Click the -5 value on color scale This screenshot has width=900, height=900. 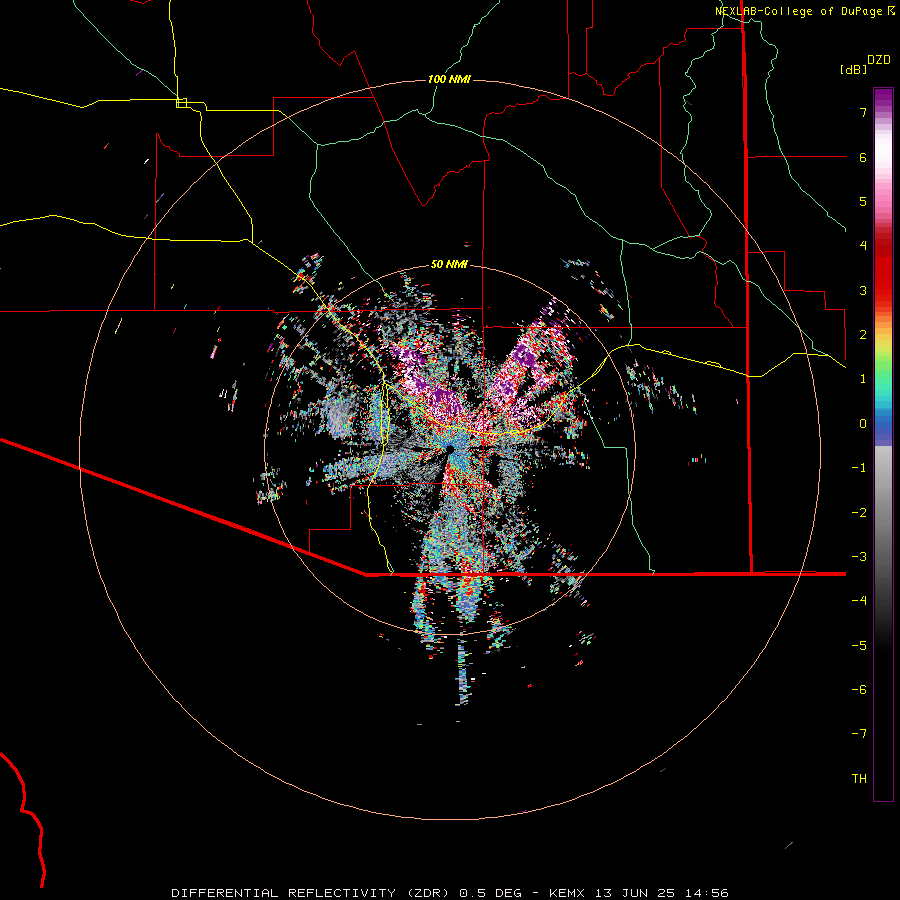pos(859,646)
